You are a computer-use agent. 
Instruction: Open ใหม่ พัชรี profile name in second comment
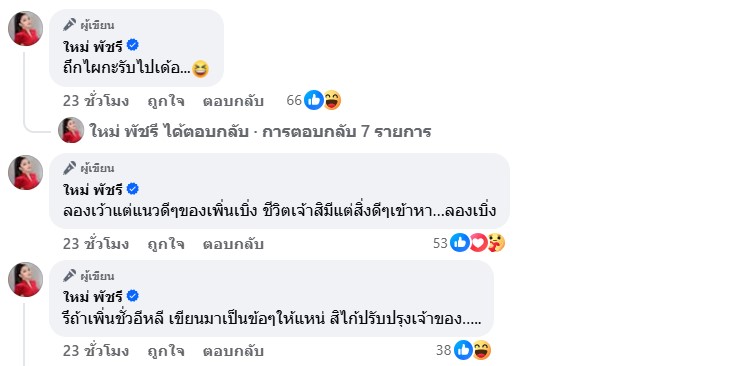click(93, 189)
